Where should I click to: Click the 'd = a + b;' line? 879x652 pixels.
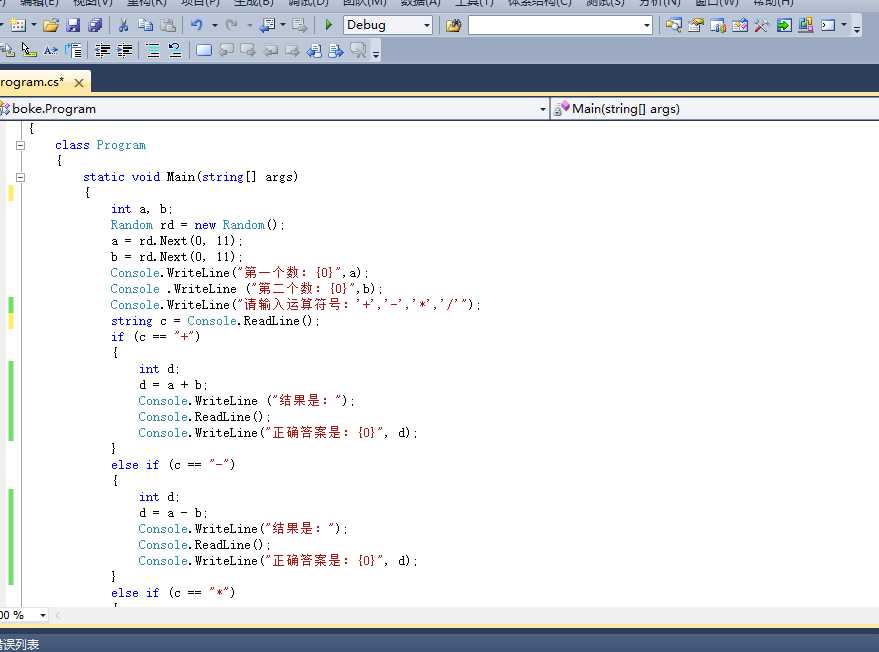click(173, 385)
